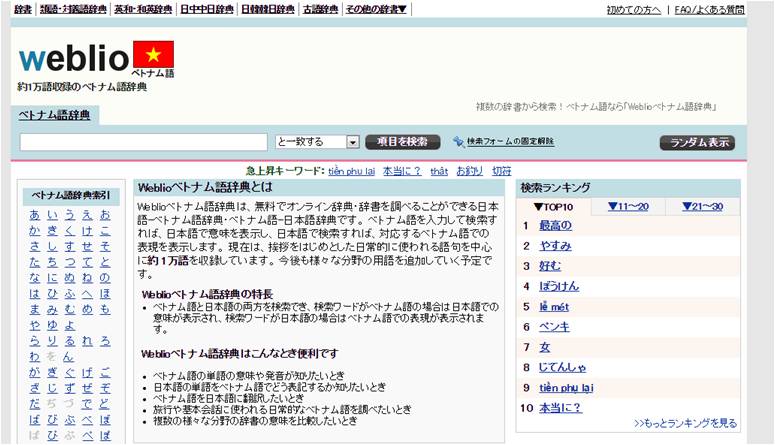
Task: Open the 日中中日辞典 menu link
Action: [x=207, y=9]
